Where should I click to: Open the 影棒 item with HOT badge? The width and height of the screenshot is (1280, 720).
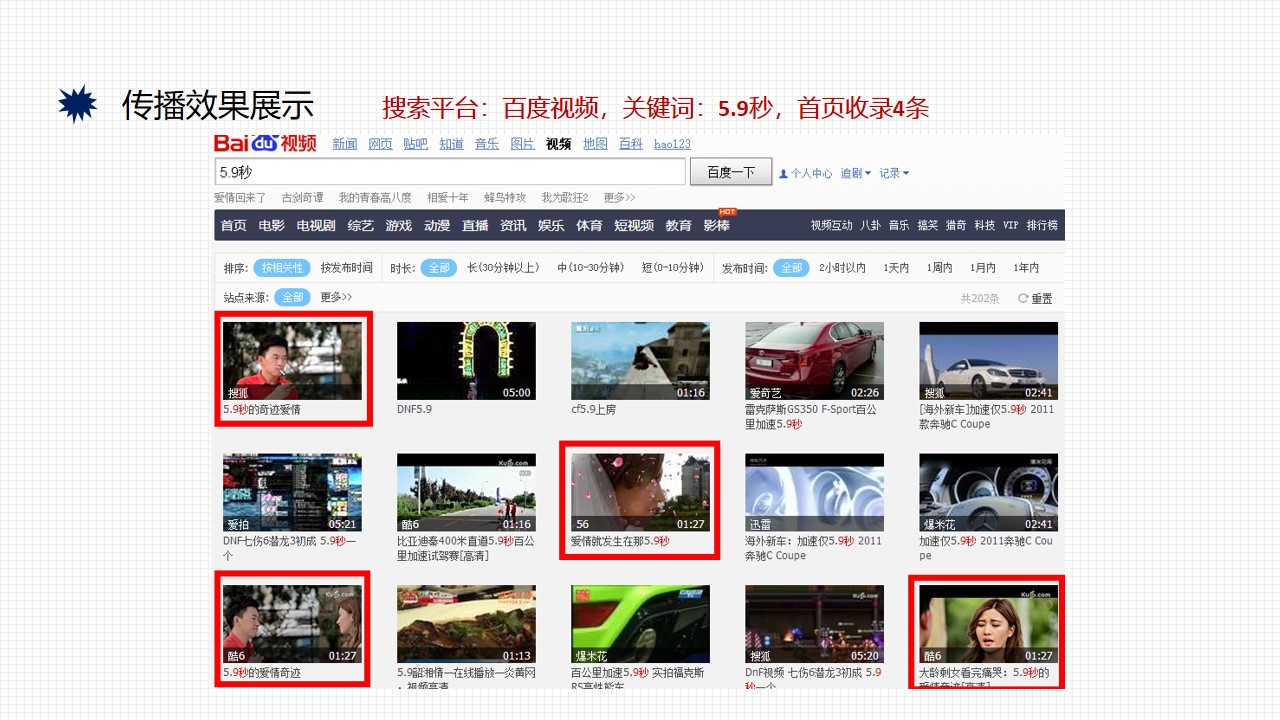pyautogui.click(x=717, y=224)
